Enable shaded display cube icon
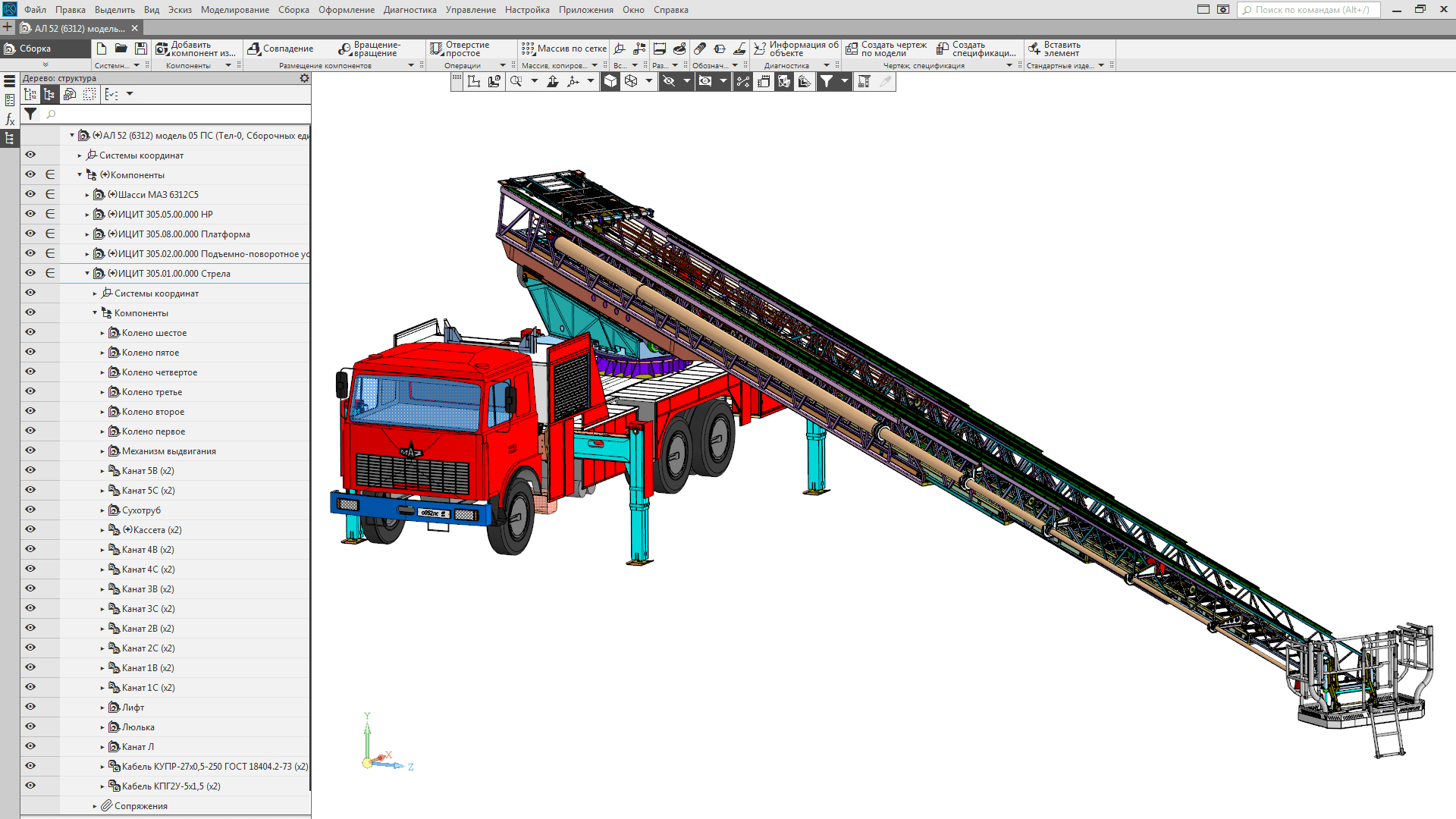Screen dimensions: 1456x819 610,81
